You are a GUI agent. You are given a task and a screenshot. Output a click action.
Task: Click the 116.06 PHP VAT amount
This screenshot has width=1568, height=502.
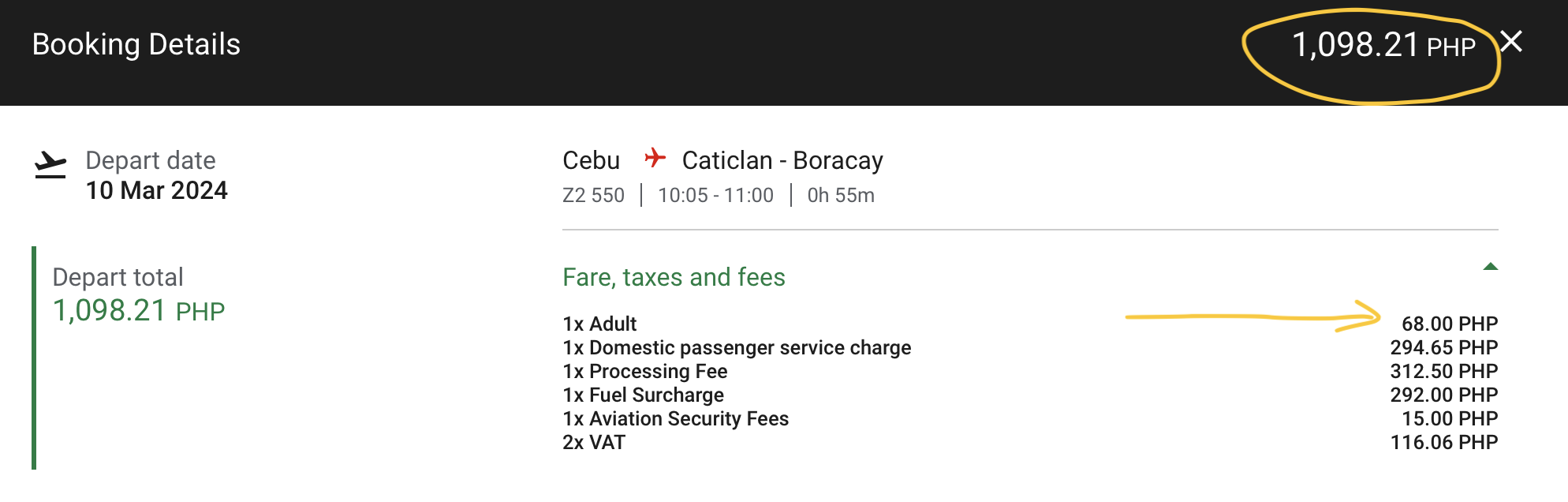(1443, 442)
